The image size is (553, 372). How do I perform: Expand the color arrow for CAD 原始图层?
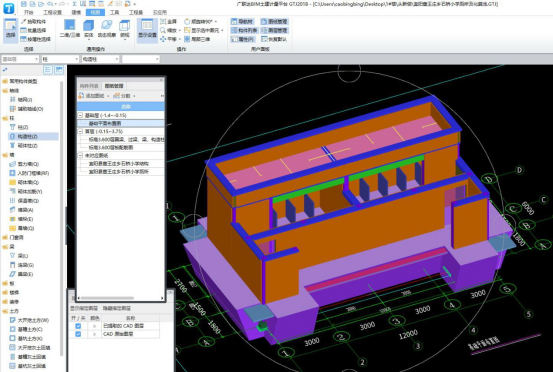pos(95,334)
